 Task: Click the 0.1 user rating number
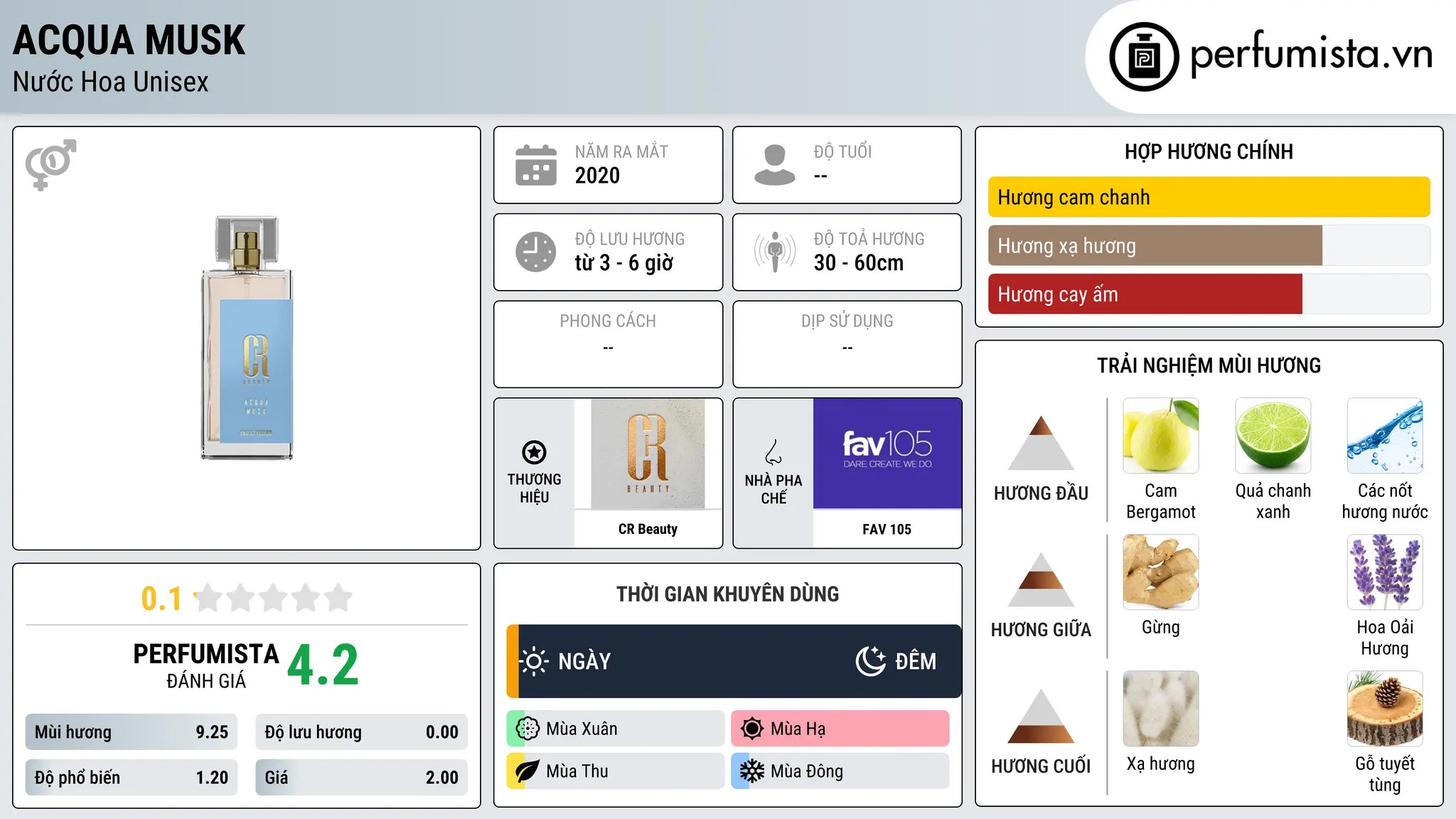(x=161, y=599)
